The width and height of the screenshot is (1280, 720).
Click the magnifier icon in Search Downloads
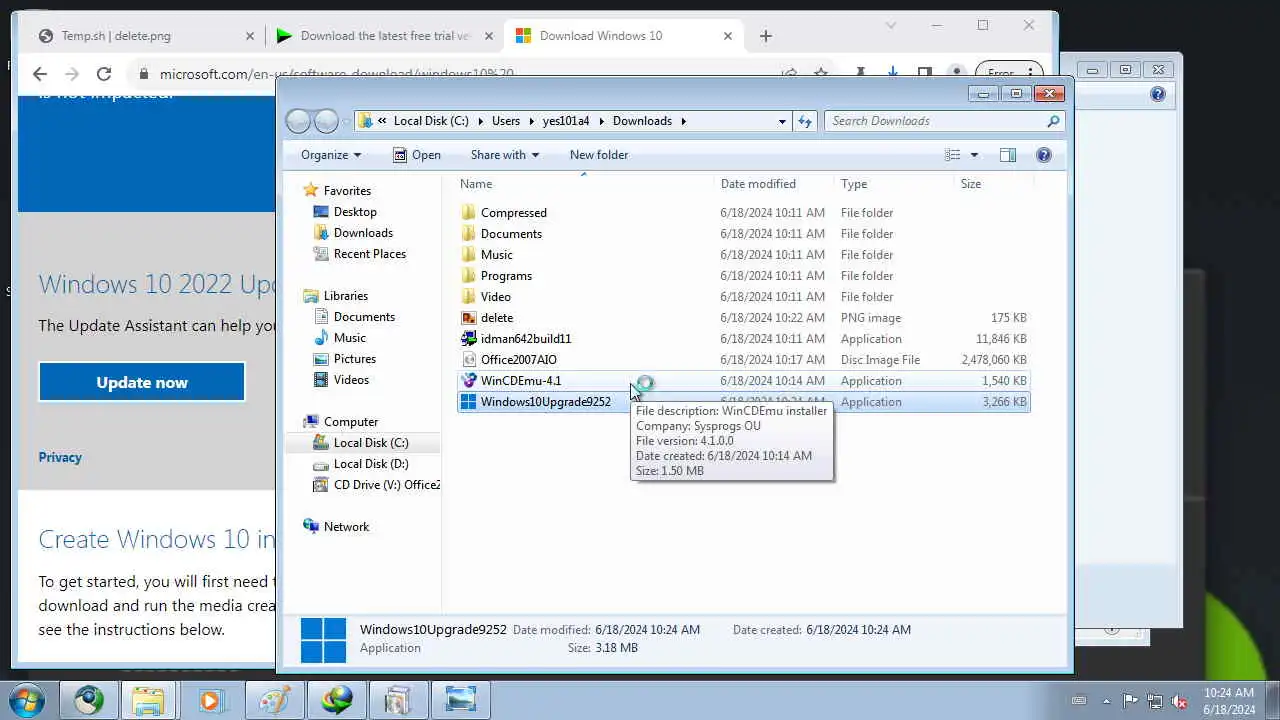click(1053, 121)
